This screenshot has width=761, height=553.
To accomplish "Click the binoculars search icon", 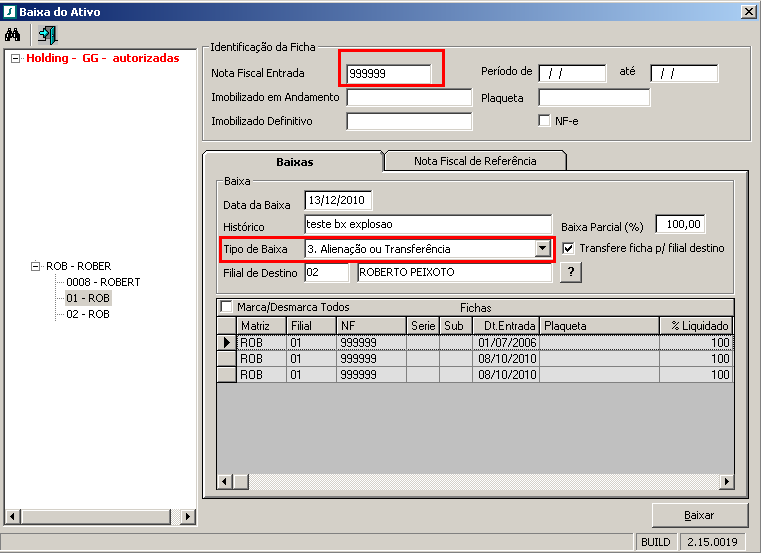I will coord(14,34).
